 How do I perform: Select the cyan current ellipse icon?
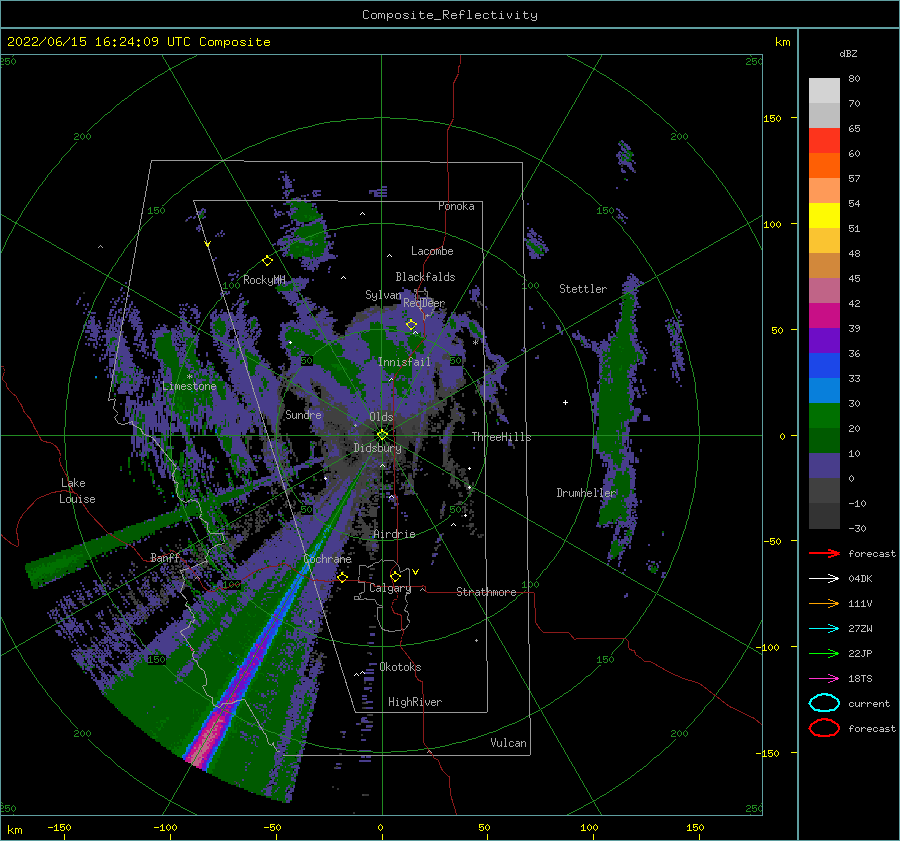pos(824,703)
